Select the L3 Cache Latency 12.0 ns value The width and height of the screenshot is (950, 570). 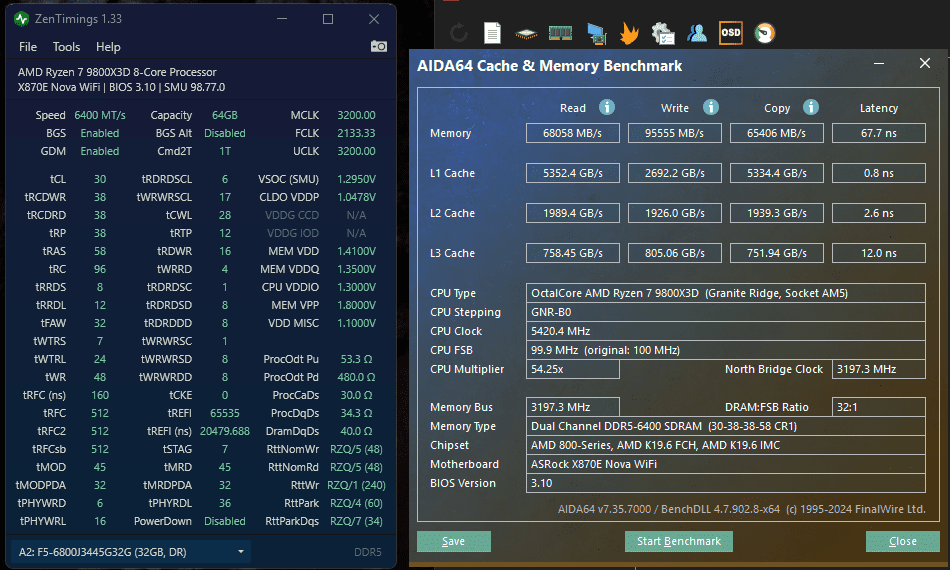[x=879, y=253]
